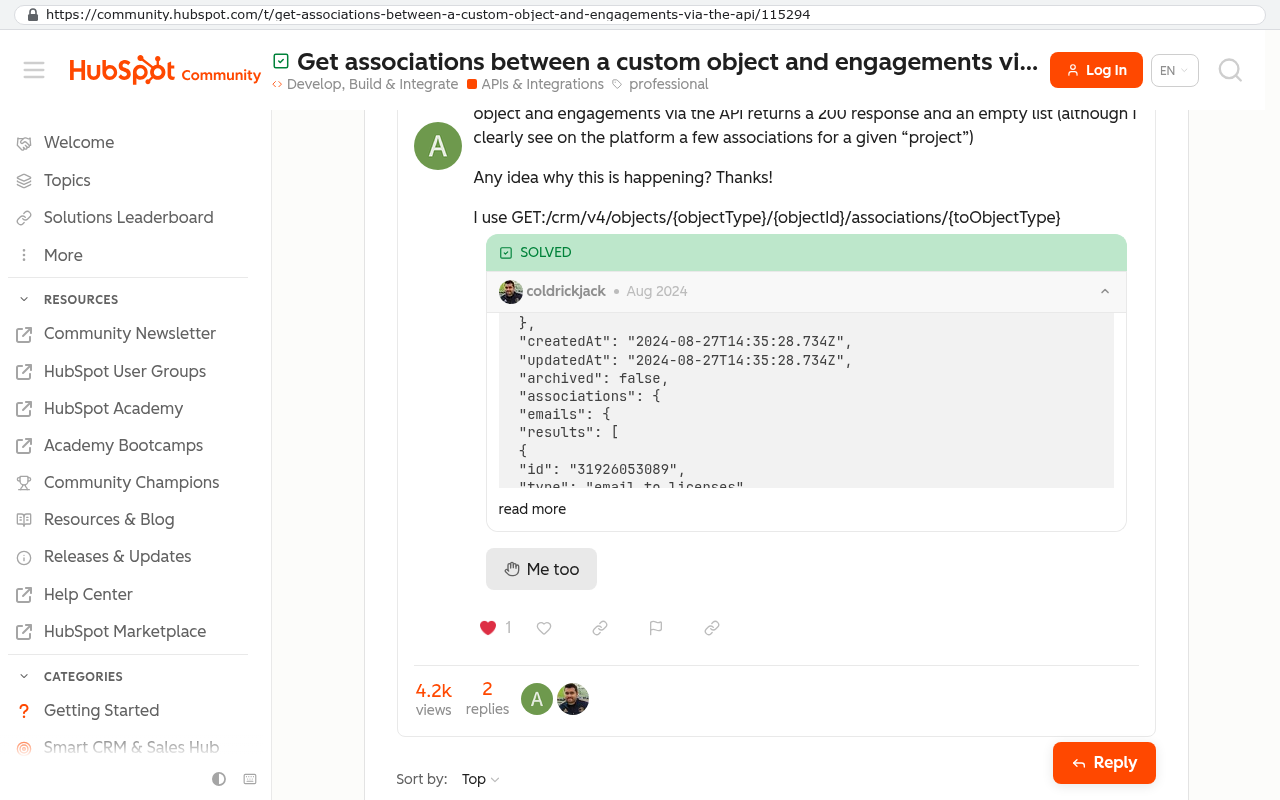This screenshot has height=800, width=1280.
Task: Click coldrickjack's avatar in the solved quote
Action: point(511,292)
